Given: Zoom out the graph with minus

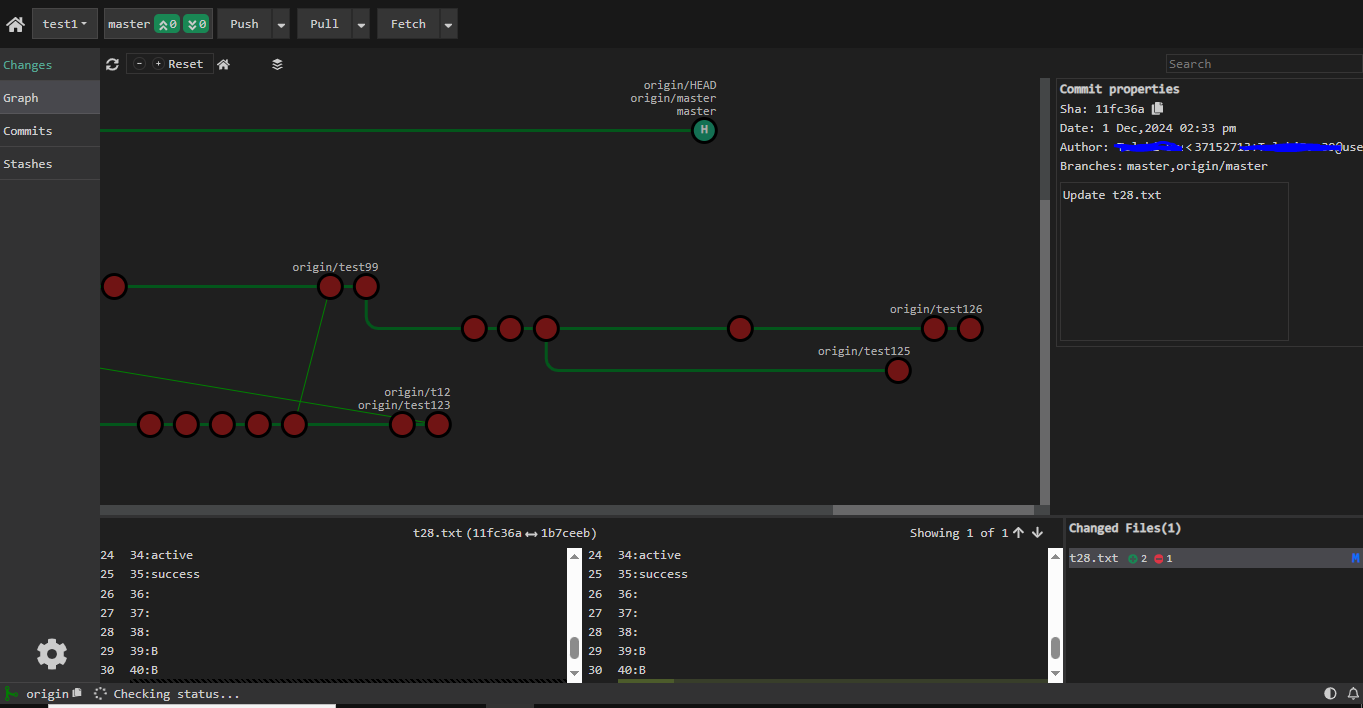Looking at the screenshot, I should [x=139, y=64].
